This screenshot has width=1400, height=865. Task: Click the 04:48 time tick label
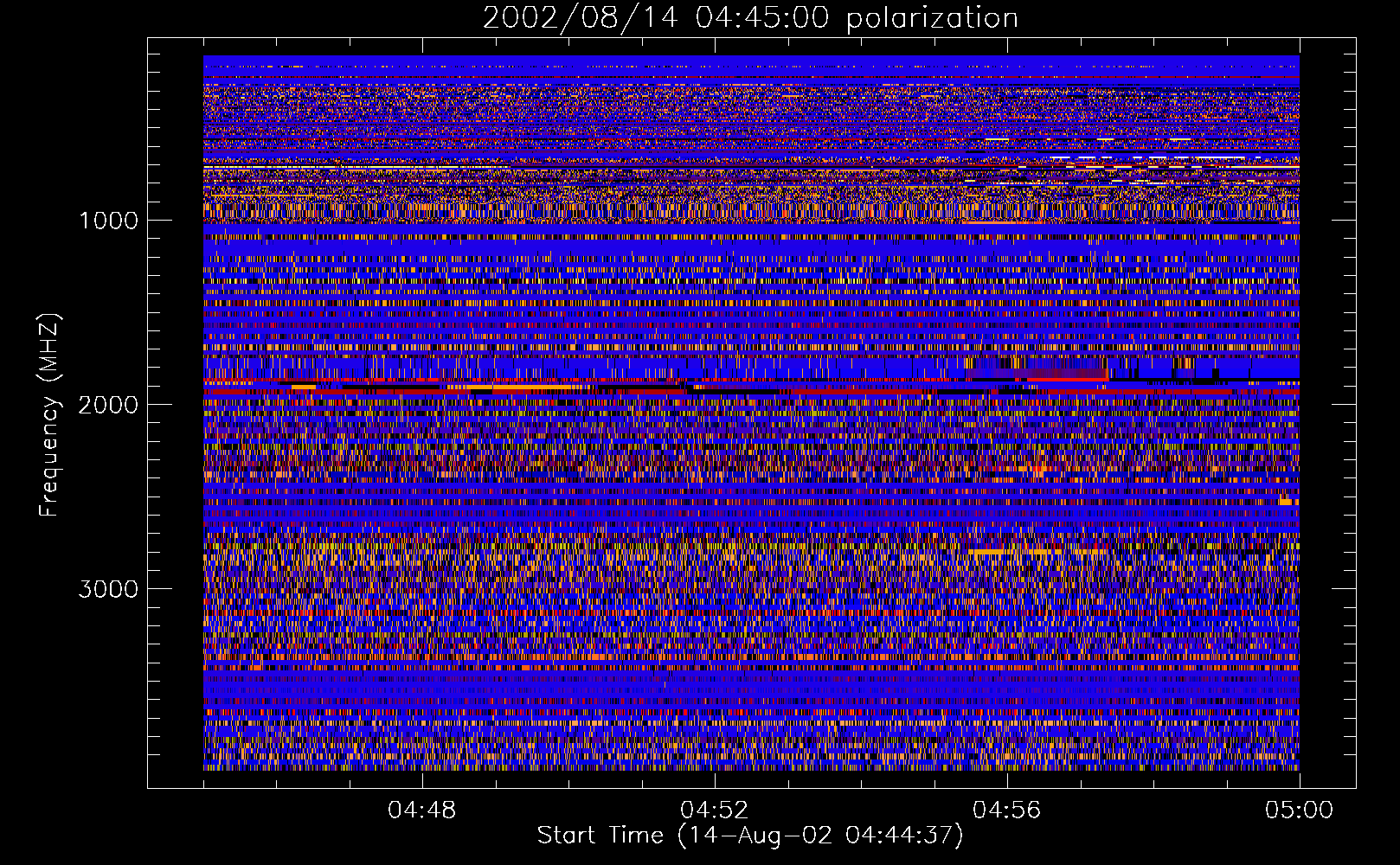(x=421, y=811)
